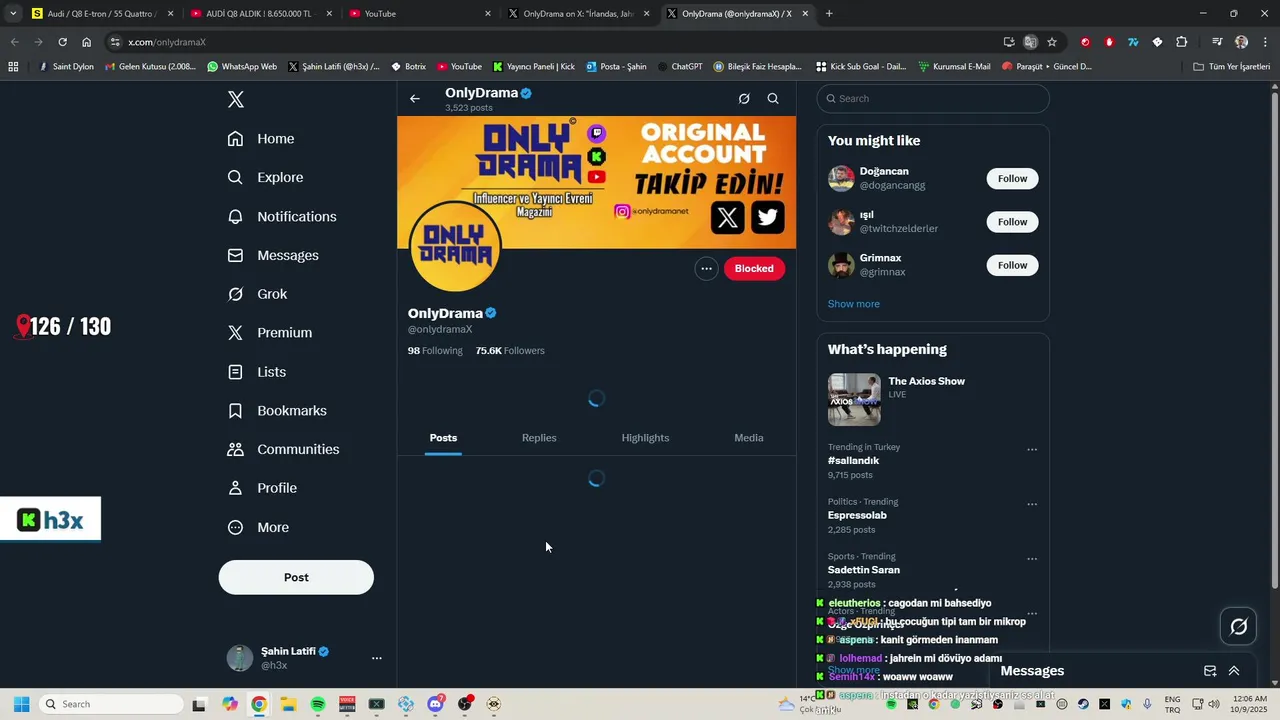Open Messages in the left sidebar
This screenshot has height=720, width=1280.
273,255
